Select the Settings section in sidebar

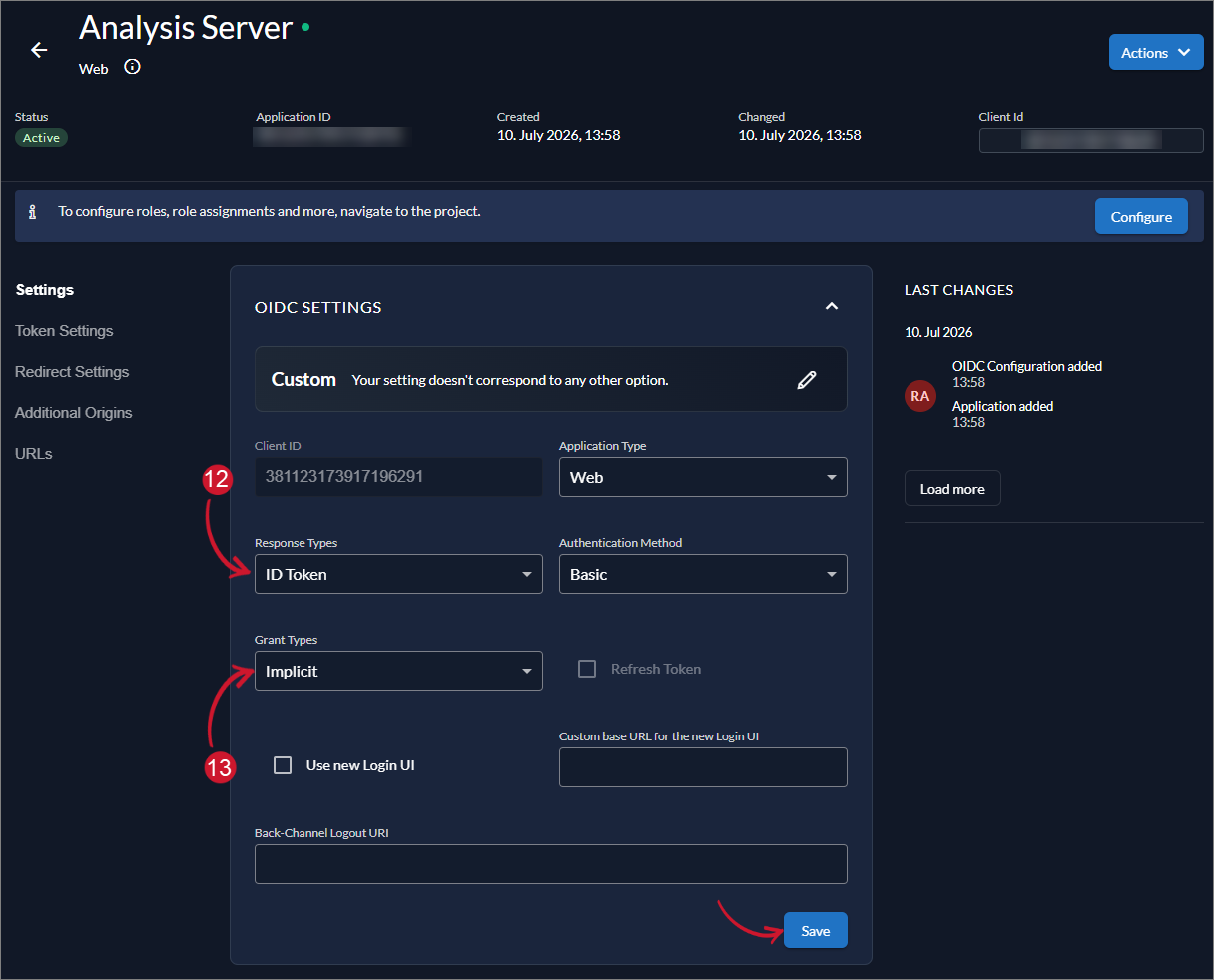pos(45,290)
